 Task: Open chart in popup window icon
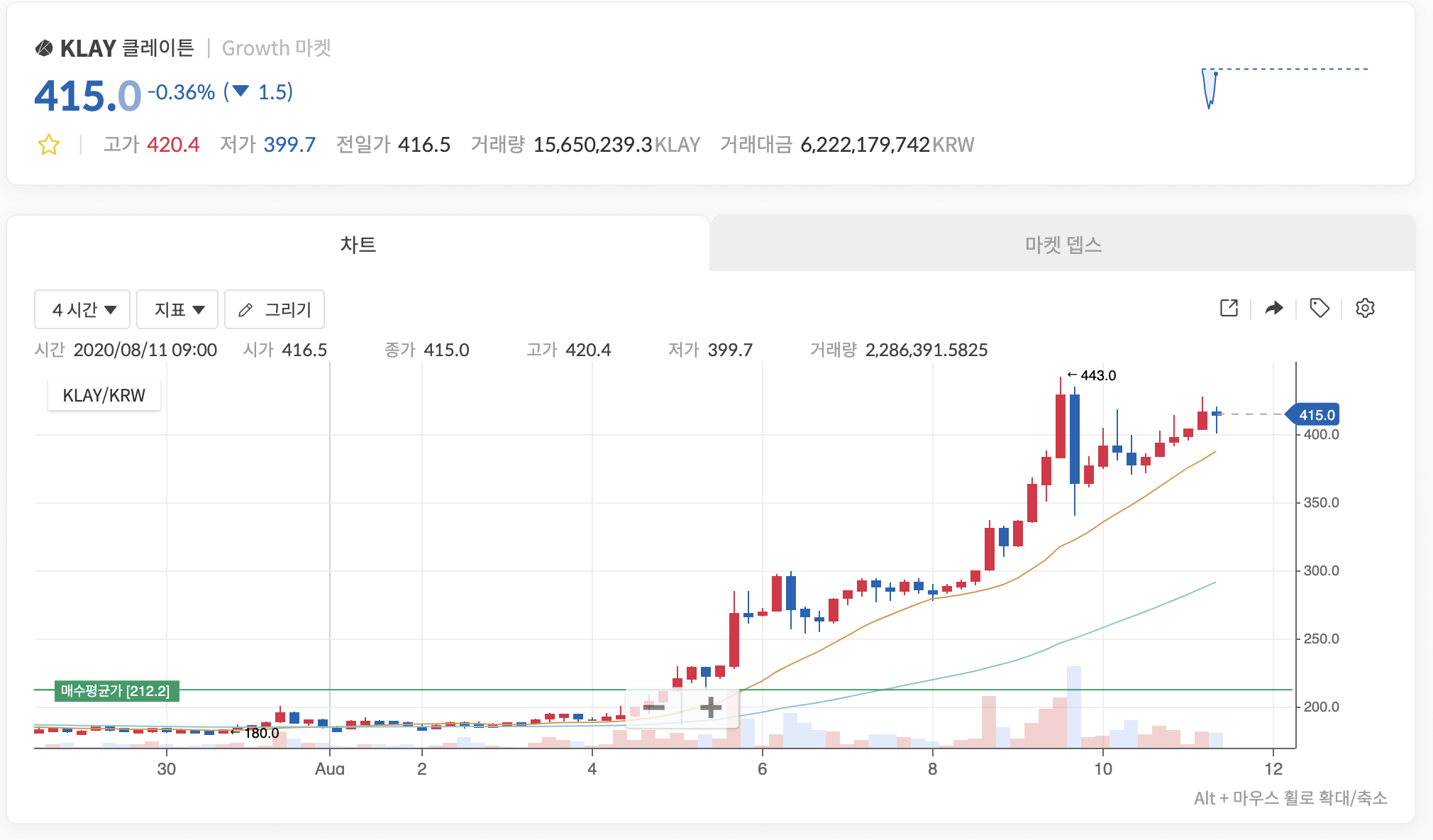pyautogui.click(x=1229, y=308)
